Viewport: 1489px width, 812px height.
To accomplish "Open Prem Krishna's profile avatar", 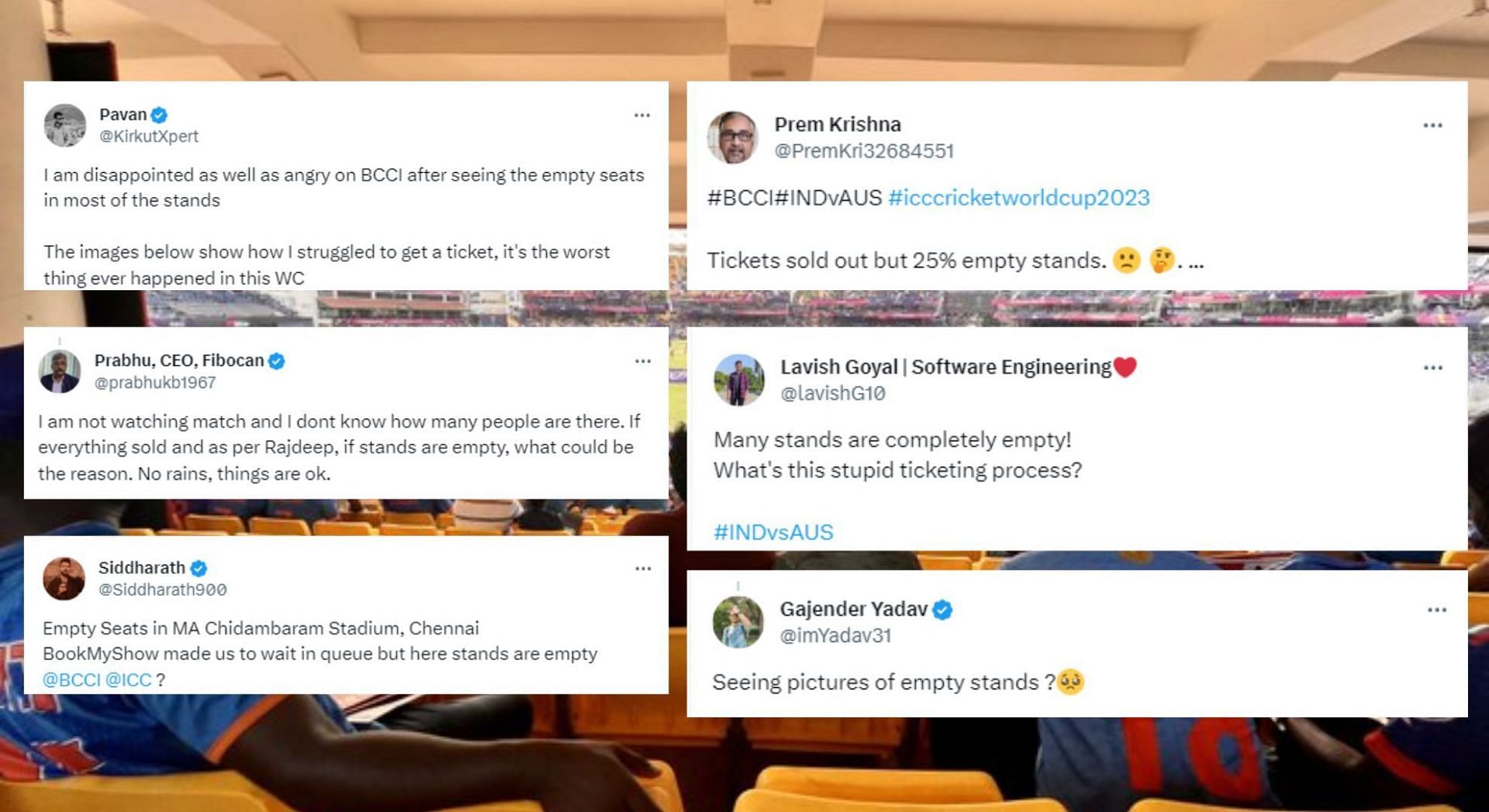I will 733,137.
